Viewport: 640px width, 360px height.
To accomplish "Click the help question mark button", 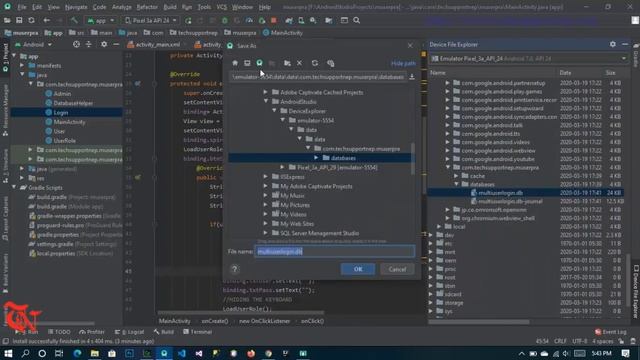I will click(x=235, y=269).
